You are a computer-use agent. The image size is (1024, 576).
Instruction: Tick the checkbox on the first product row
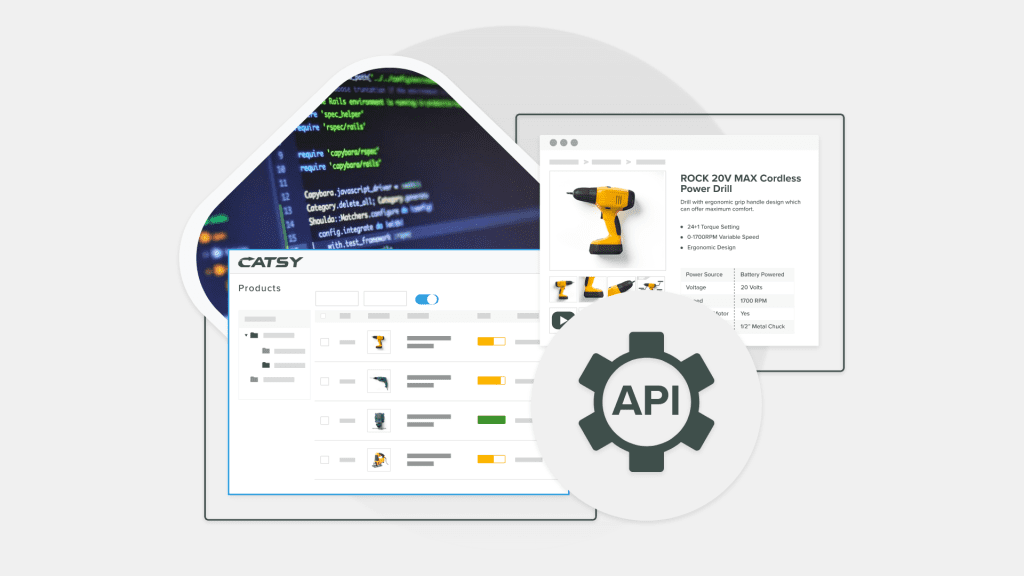pyautogui.click(x=324, y=342)
